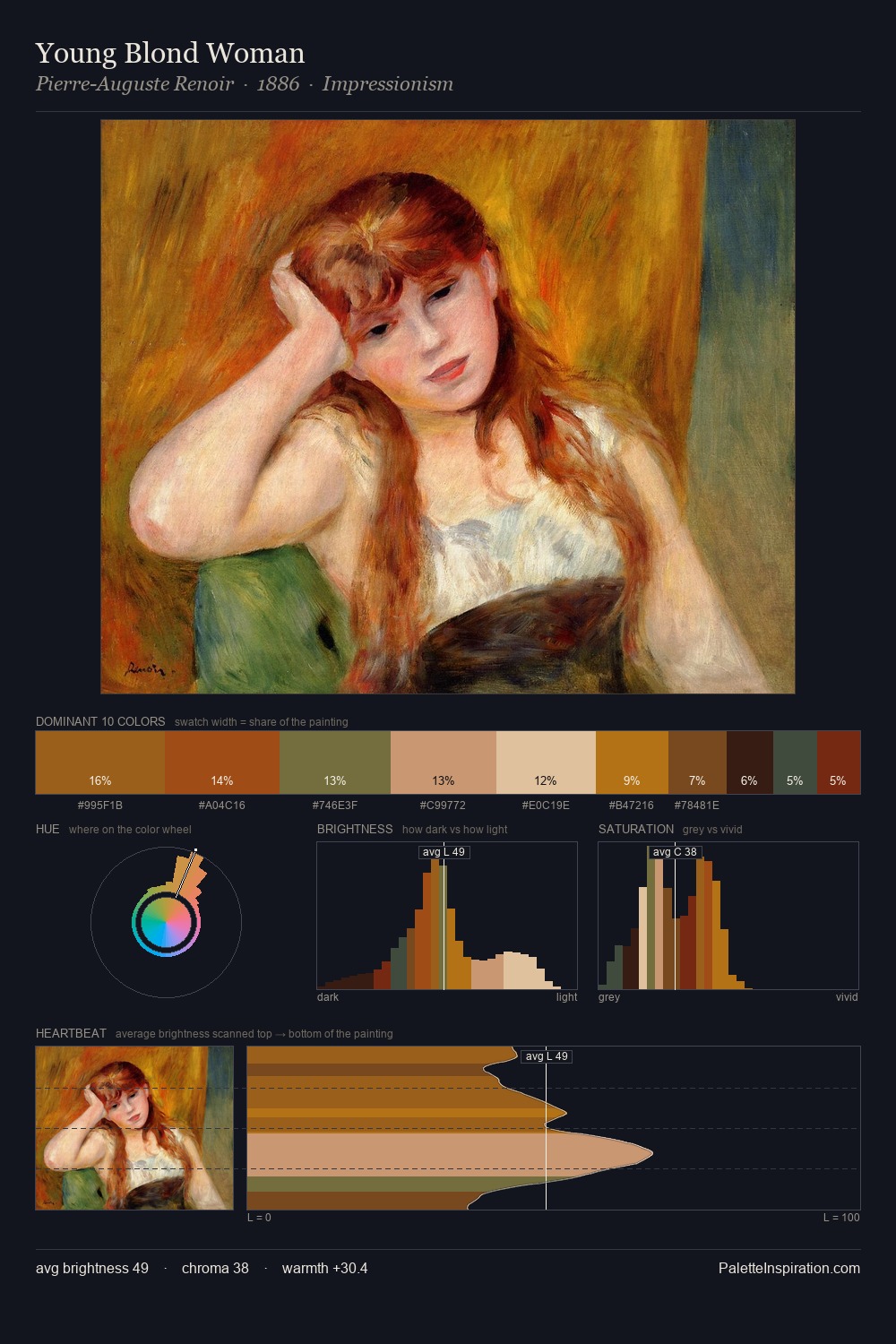Click the Impressionism style label

pos(388,84)
